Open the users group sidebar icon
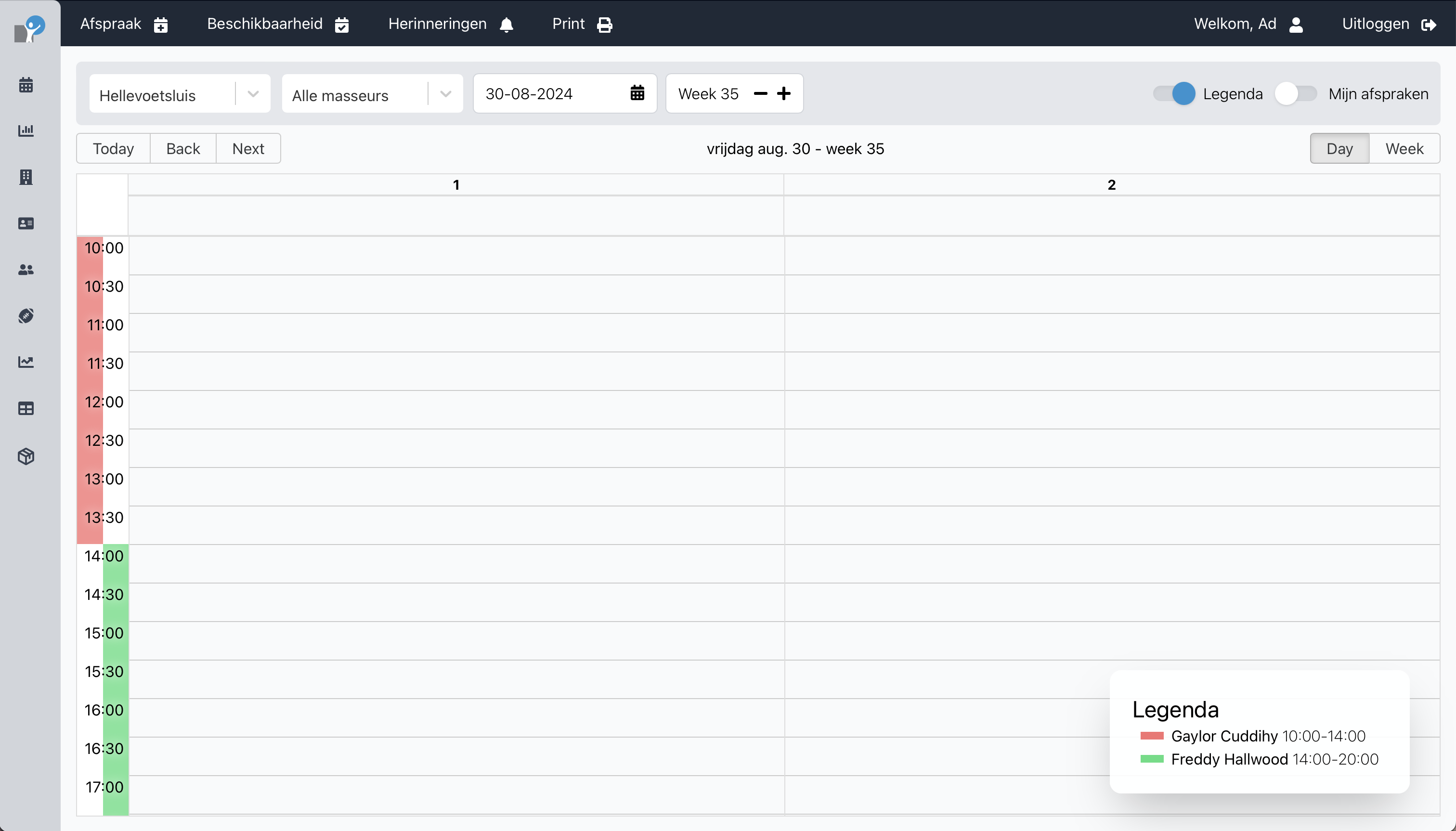 tap(26, 270)
